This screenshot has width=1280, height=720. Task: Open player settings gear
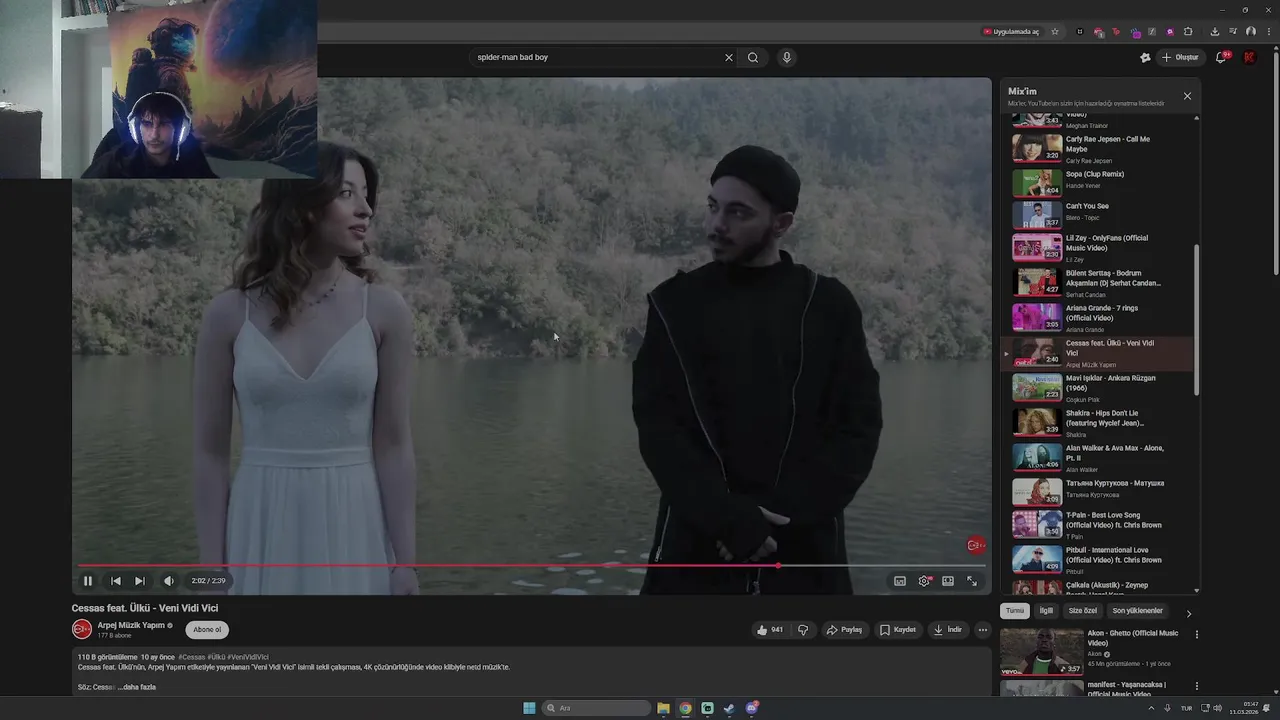pos(924,581)
